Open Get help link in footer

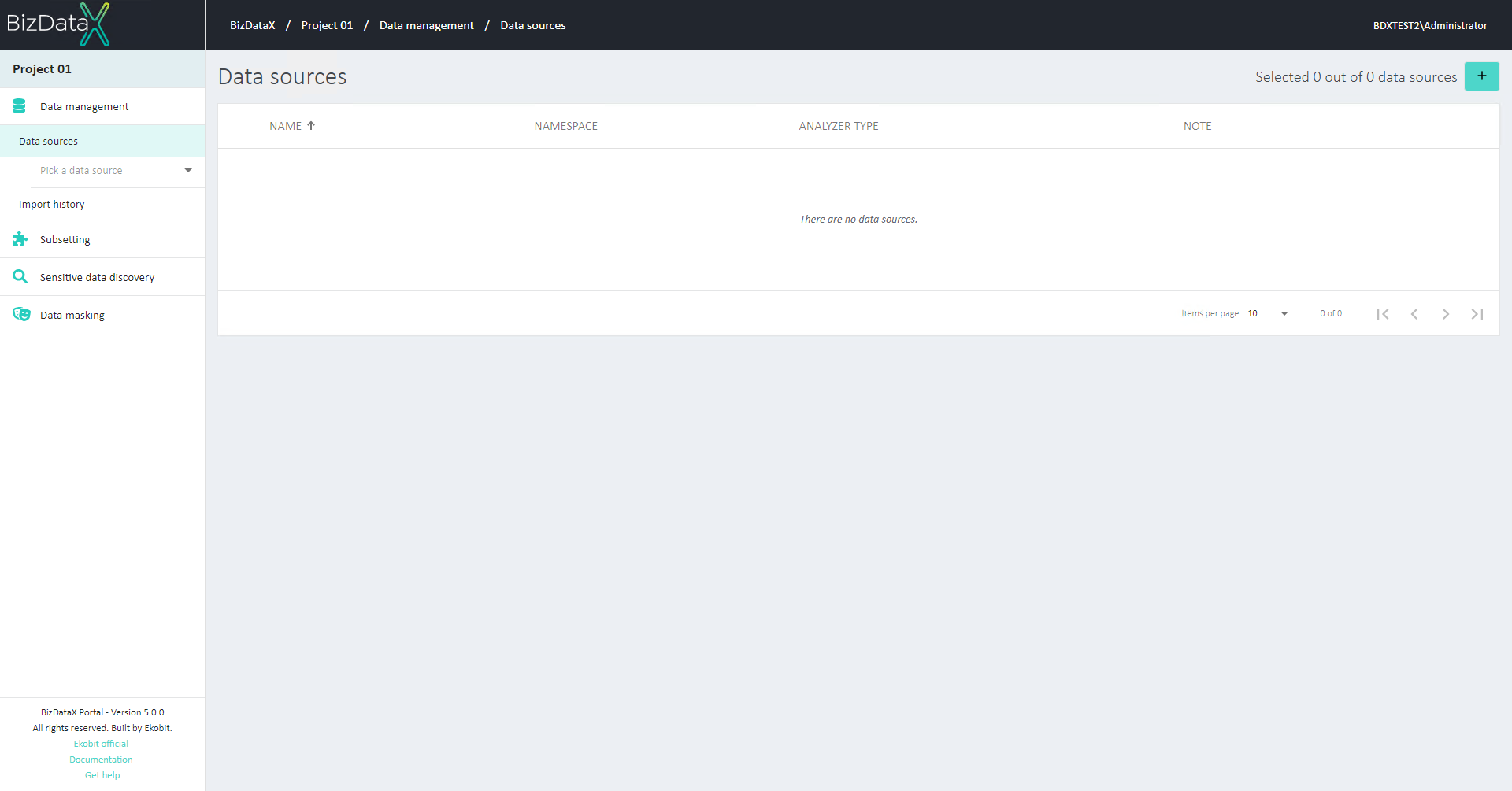pyautogui.click(x=102, y=775)
